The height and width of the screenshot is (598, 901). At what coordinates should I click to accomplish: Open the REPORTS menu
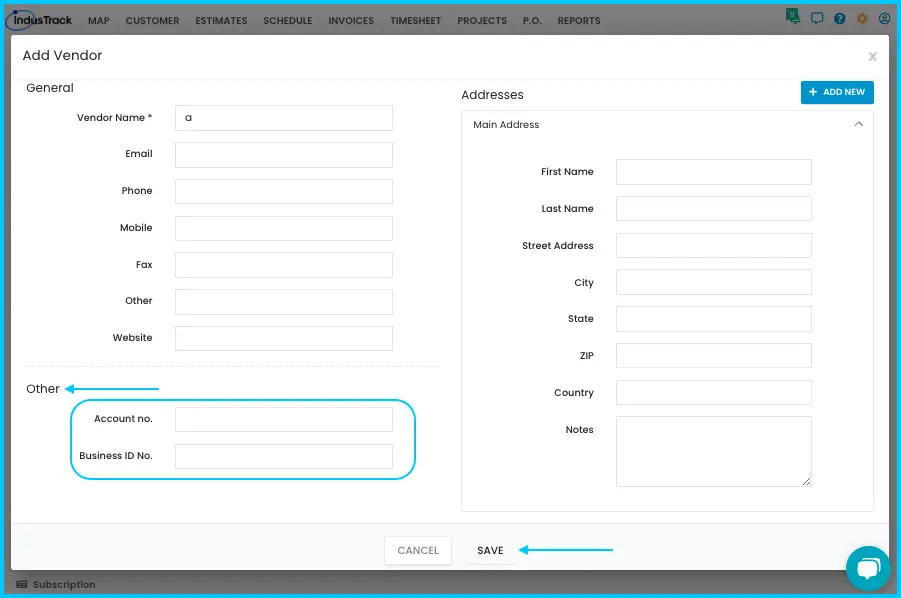[x=579, y=21]
